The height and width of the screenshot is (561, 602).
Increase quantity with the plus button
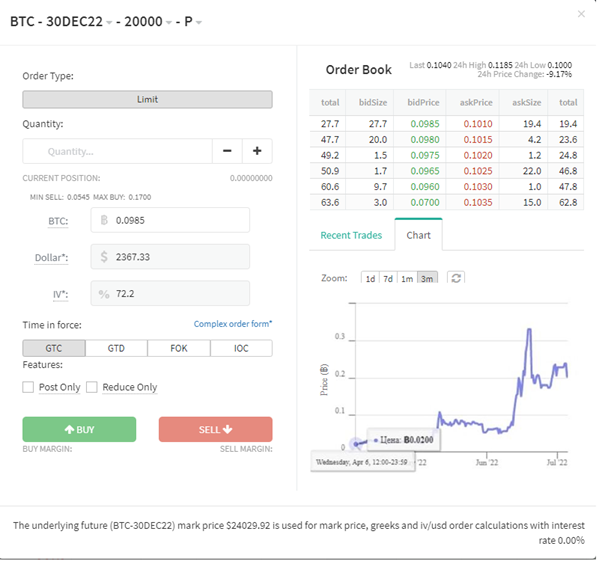[257, 151]
